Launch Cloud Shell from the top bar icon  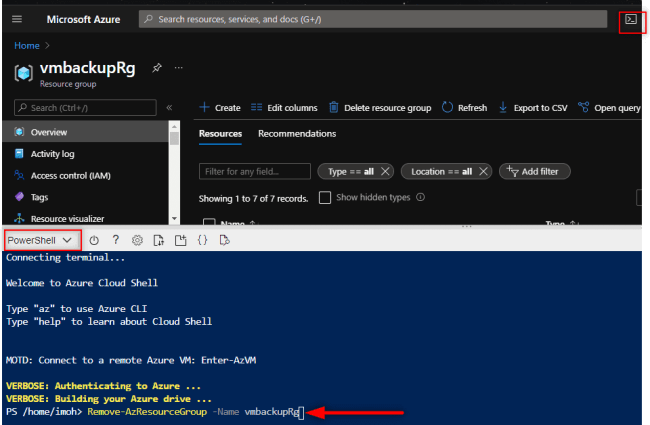coord(631,19)
